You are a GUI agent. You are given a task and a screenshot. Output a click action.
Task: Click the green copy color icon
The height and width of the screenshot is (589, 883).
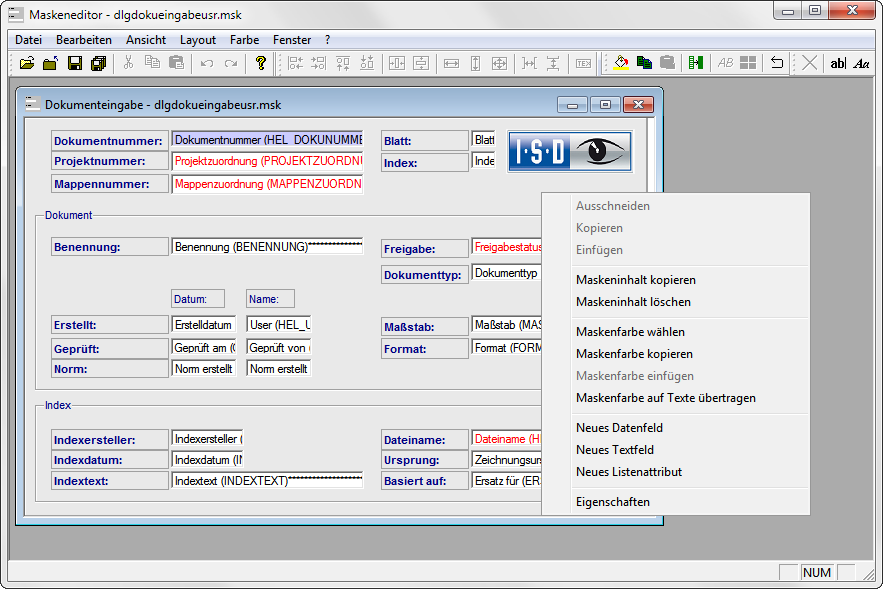point(644,63)
